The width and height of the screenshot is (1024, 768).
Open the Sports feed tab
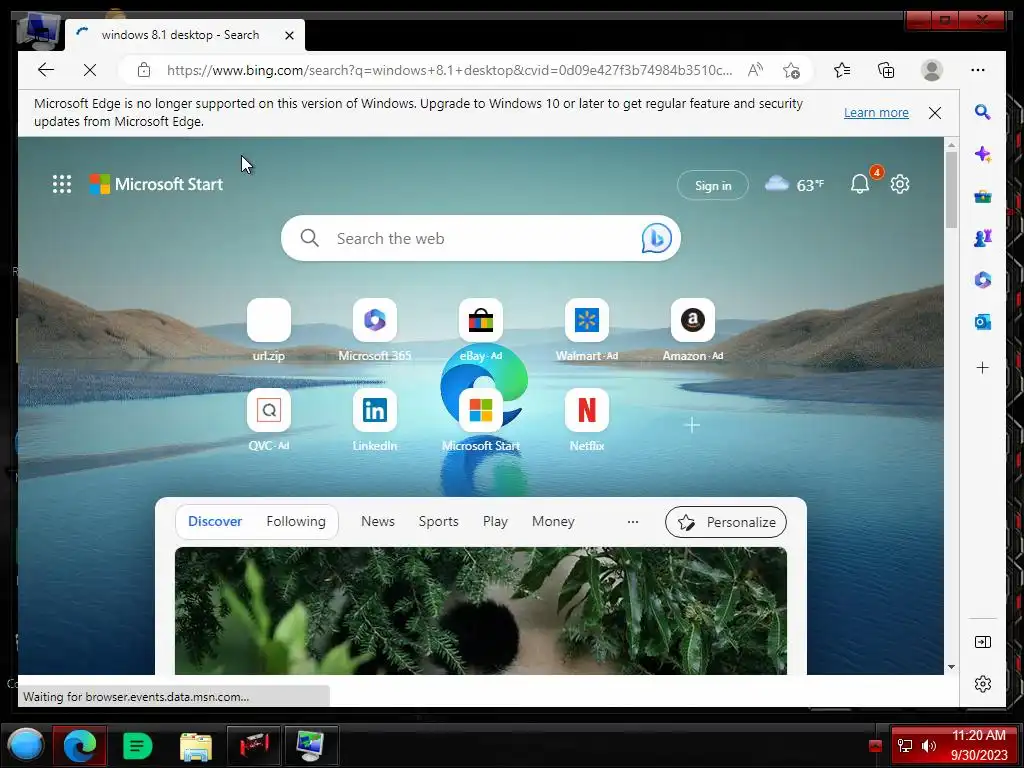tap(438, 521)
